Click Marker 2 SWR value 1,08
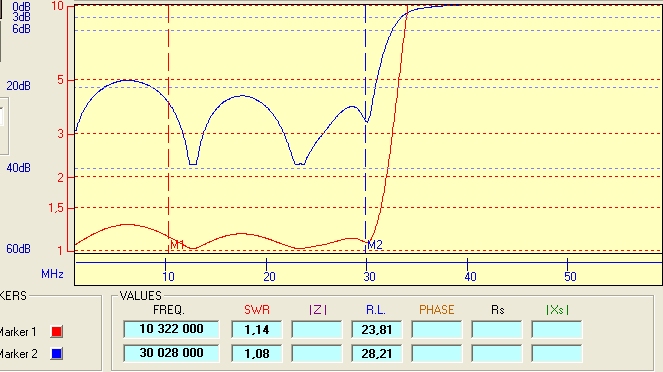The image size is (663, 372). [257, 353]
